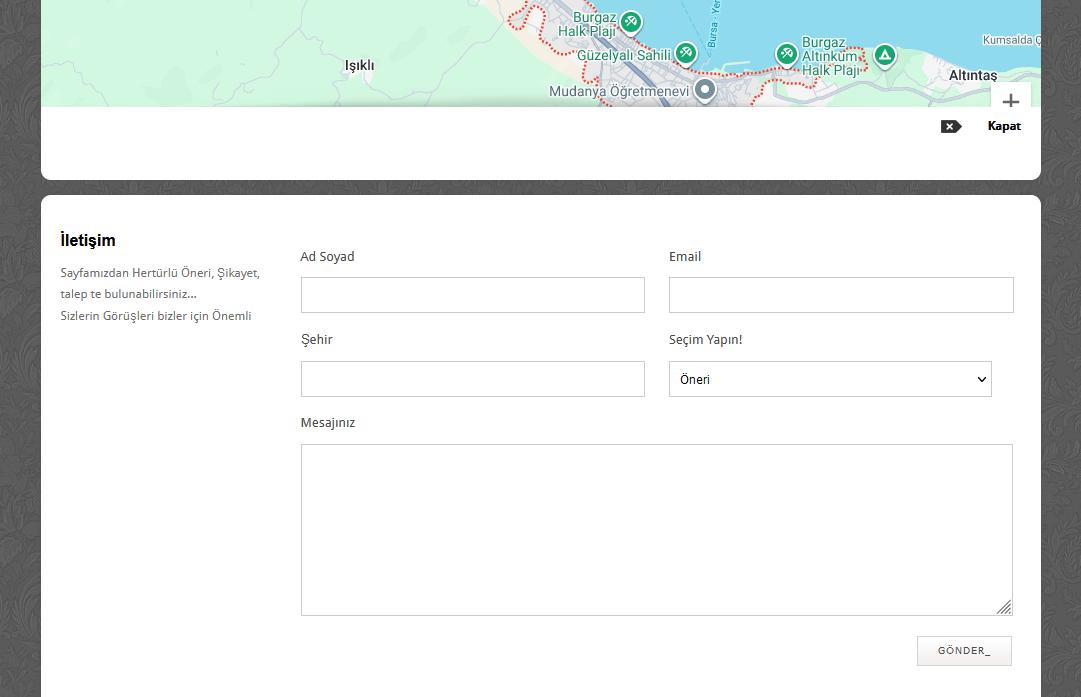
Task: Click the Güzelyalı Sahili text label
Action: [x=624, y=54]
